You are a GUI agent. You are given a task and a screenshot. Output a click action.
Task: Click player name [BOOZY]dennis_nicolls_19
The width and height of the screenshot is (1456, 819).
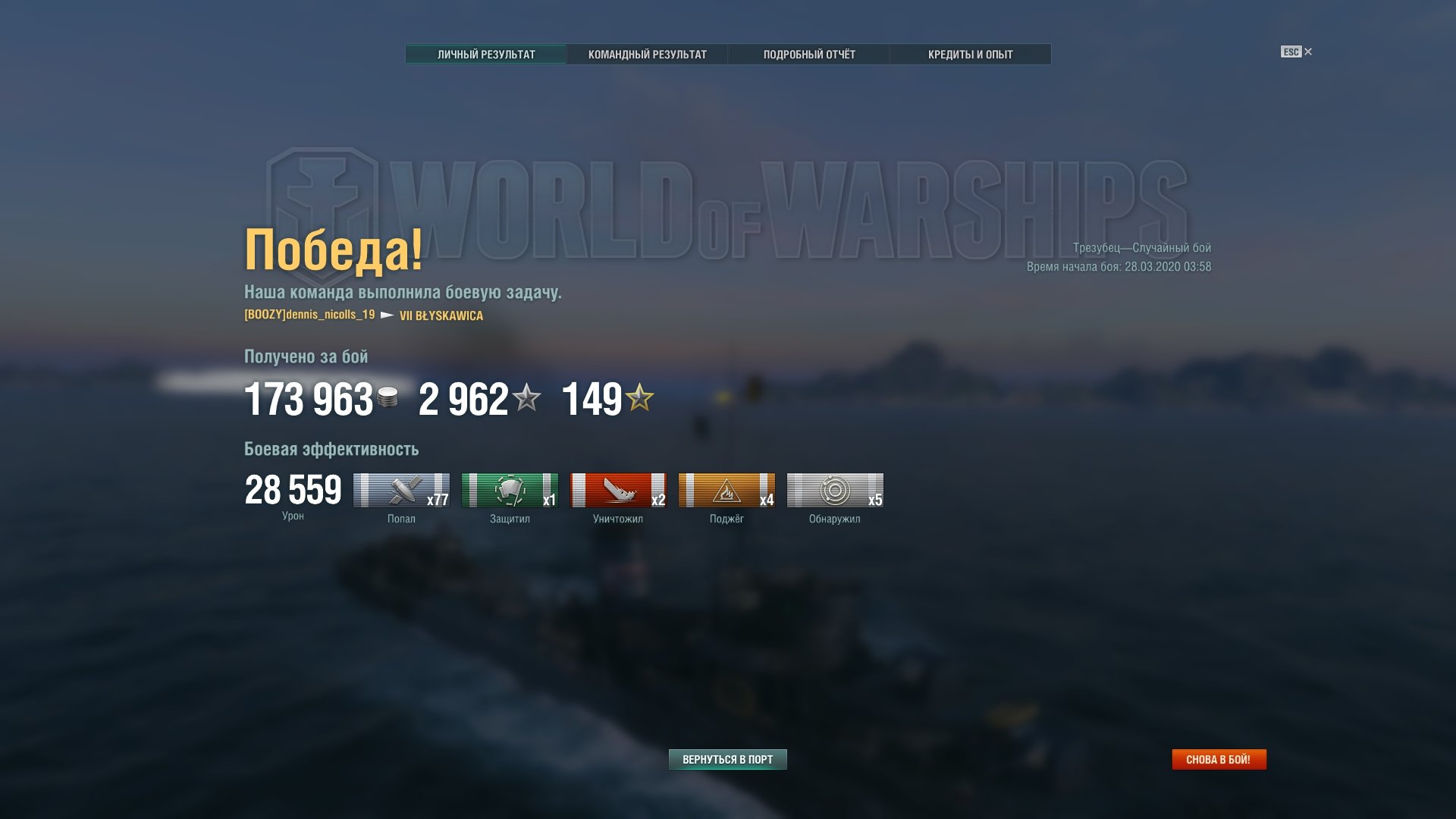[309, 315]
